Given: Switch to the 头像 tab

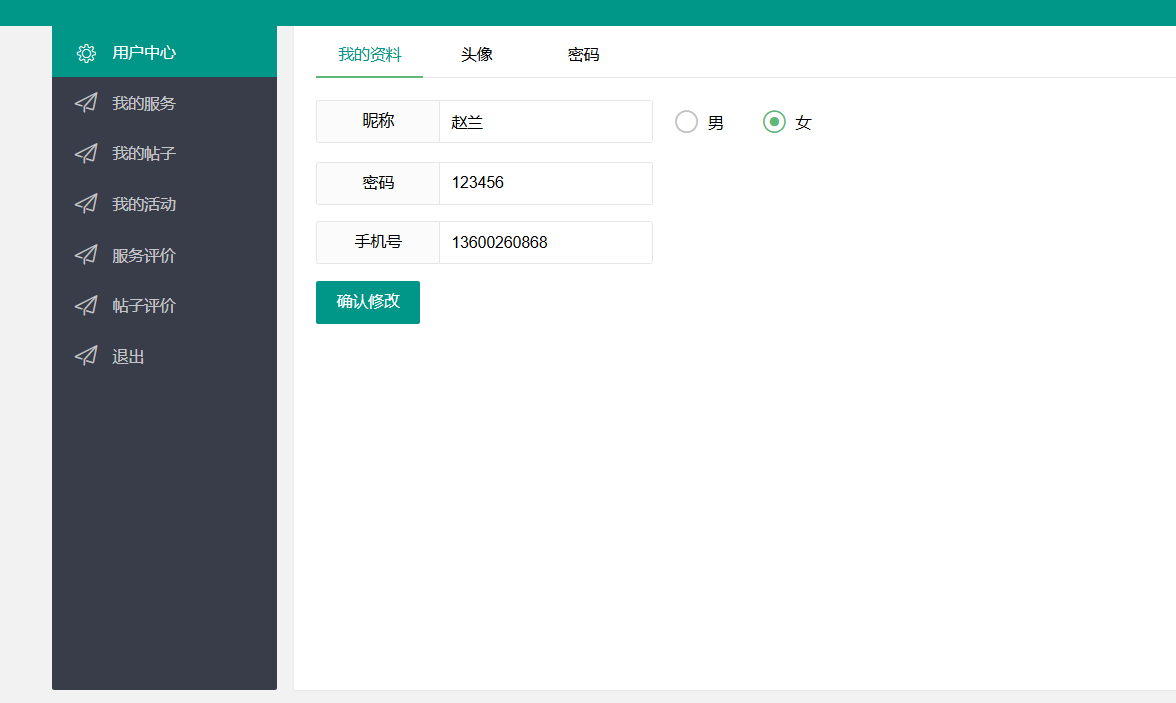Looking at the screenshot, I should (x=477, y=55).
